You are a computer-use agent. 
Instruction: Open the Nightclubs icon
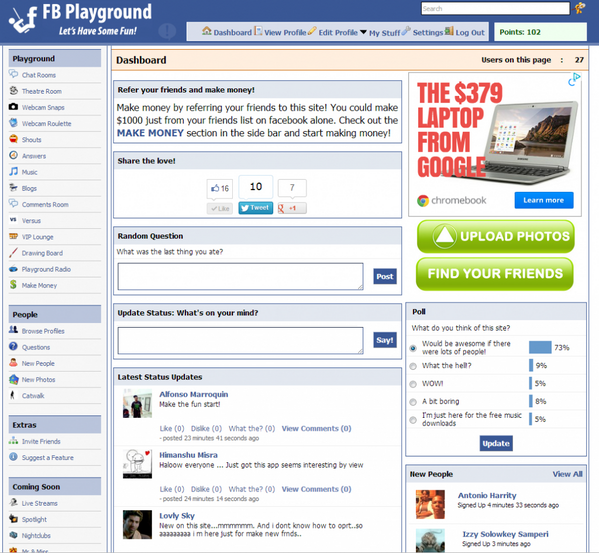coord(13,535)
